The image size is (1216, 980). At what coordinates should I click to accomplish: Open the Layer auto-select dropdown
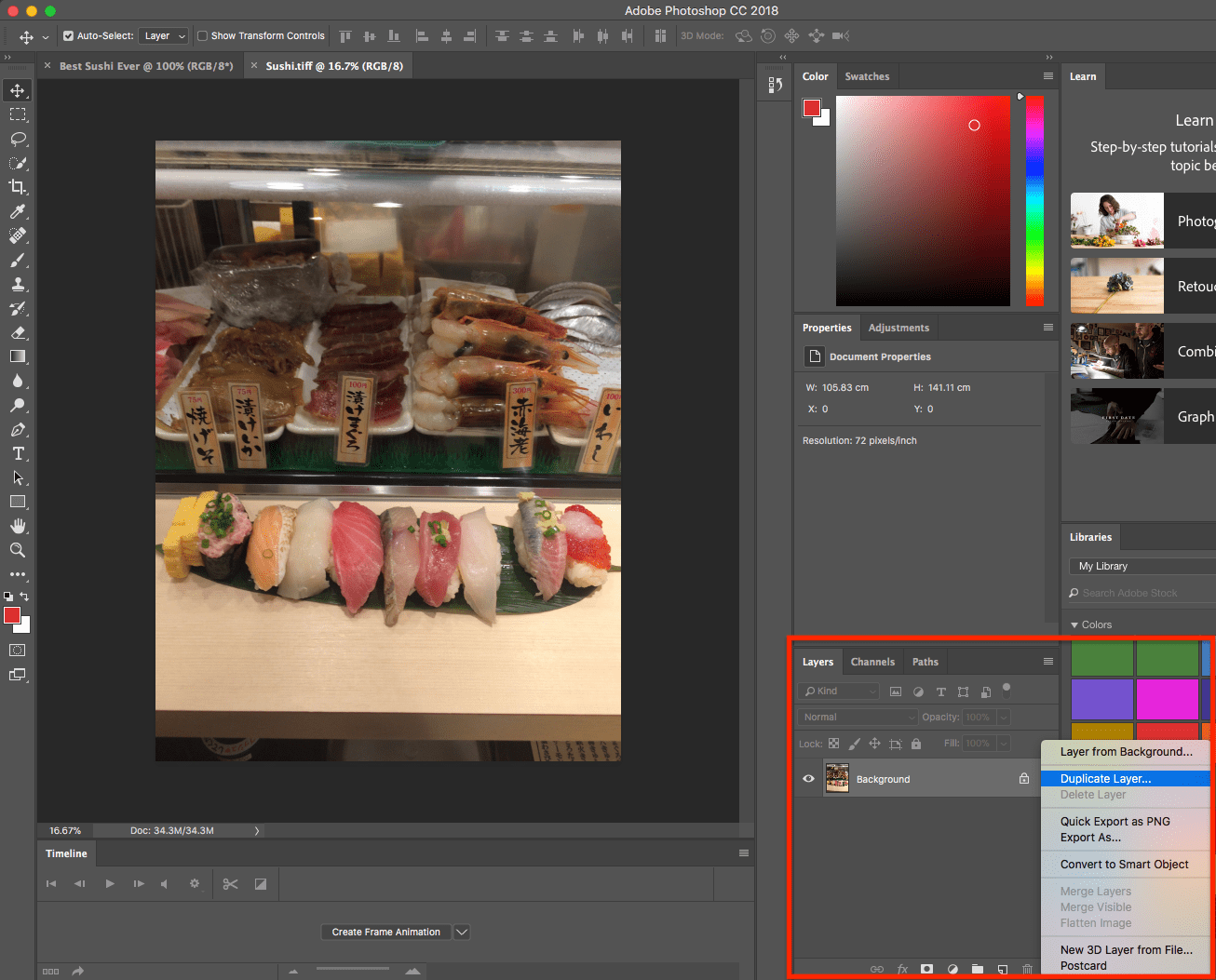point(164,35)
